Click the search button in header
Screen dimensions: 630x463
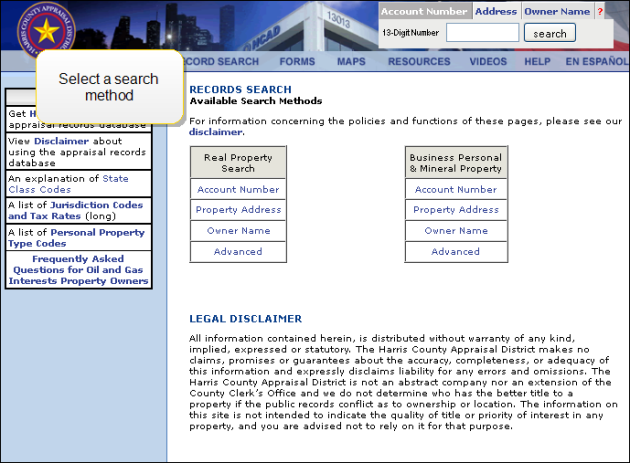point(550,33)
